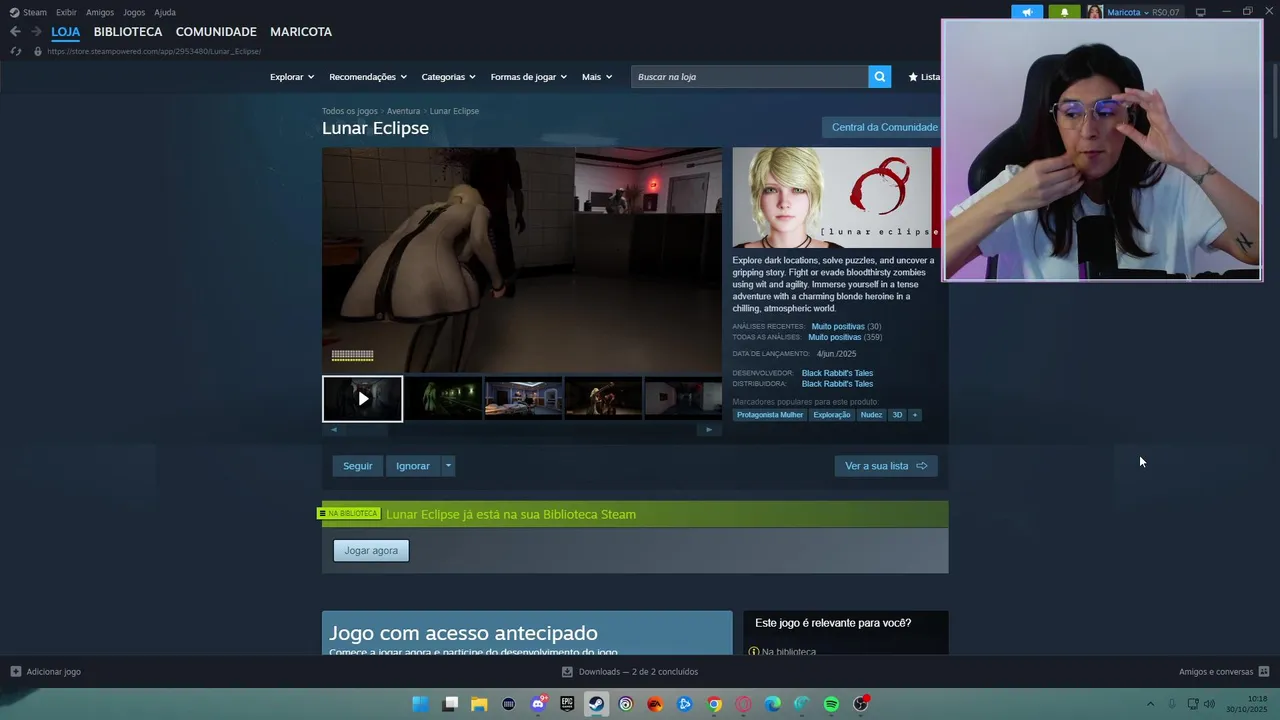Image resolution: width=1280 pixels, height=720 pixels.
Task: Select the Protagonista Mulher tag
Action: 770,415
